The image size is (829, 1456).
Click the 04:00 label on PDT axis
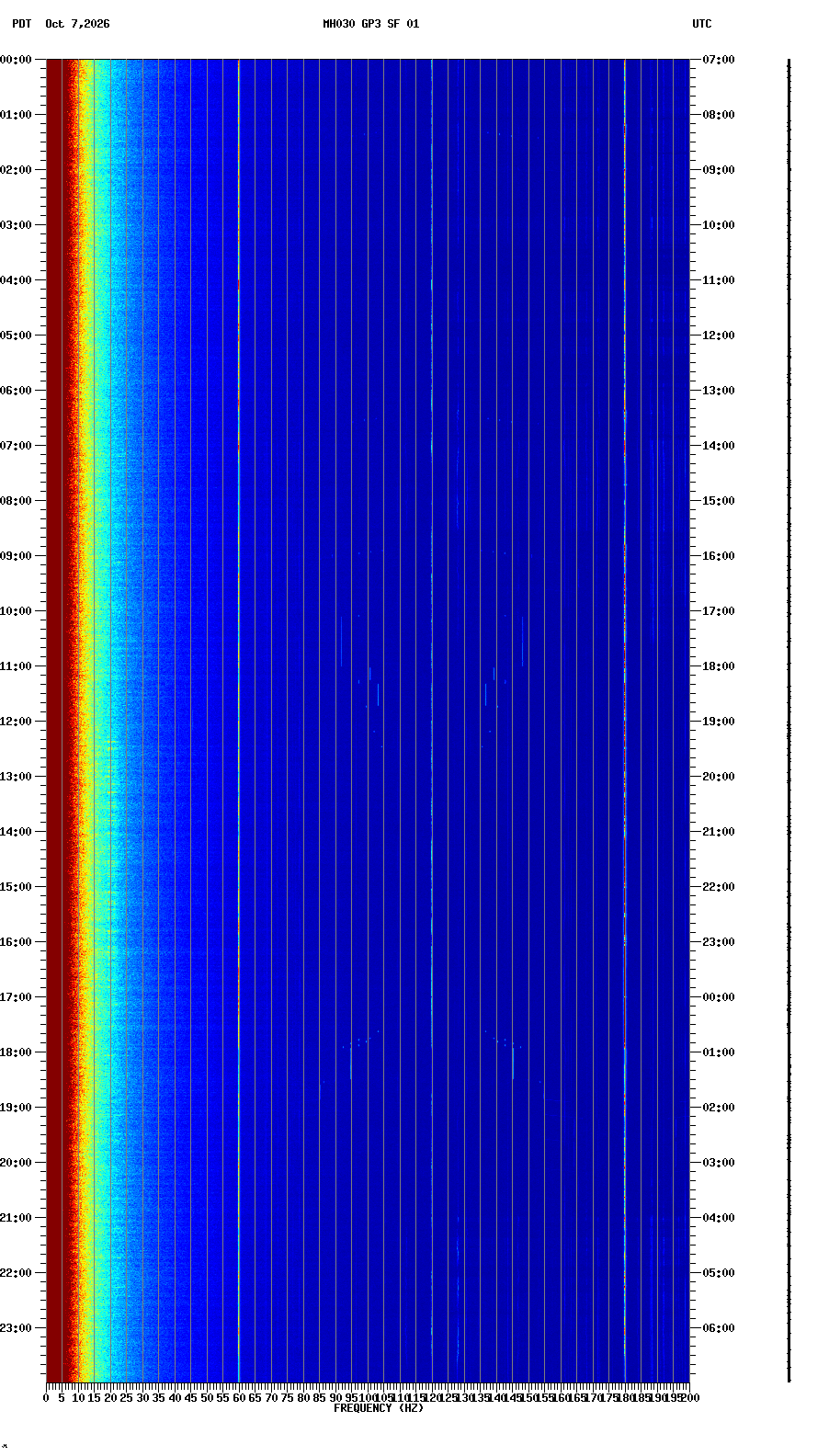point(16,280)
